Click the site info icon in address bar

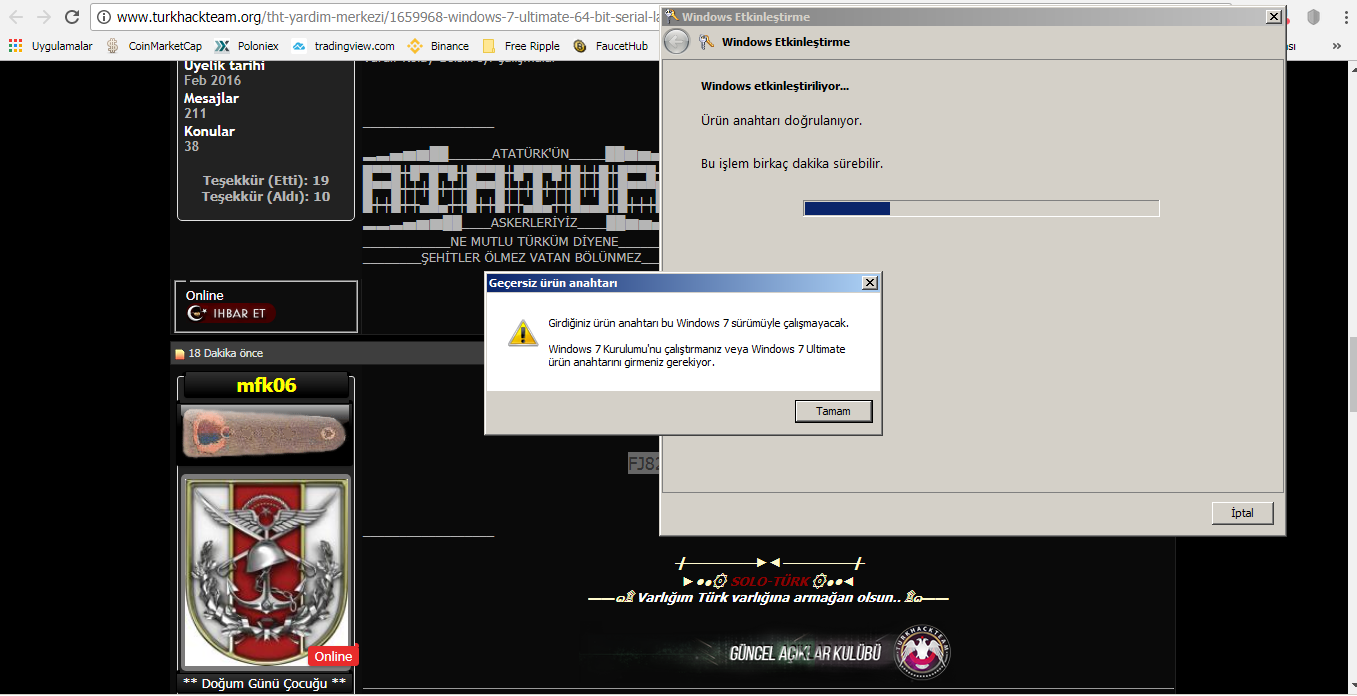point(104,17)
